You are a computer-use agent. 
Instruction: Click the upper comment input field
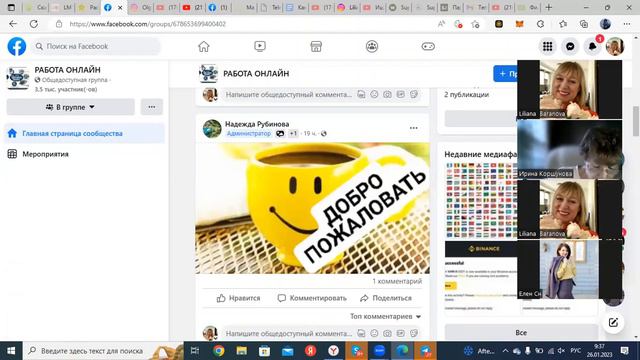289,95
